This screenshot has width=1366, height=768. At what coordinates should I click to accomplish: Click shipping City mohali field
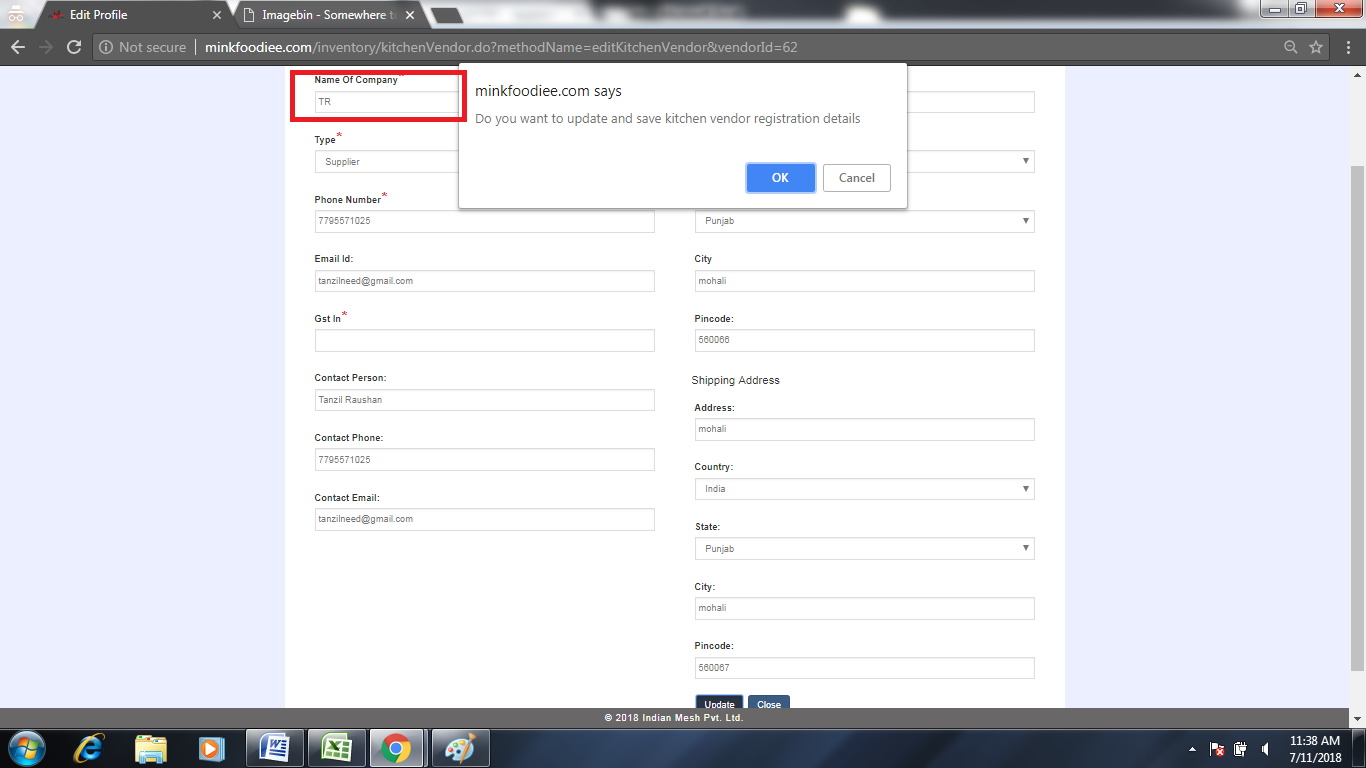[864, 608]
